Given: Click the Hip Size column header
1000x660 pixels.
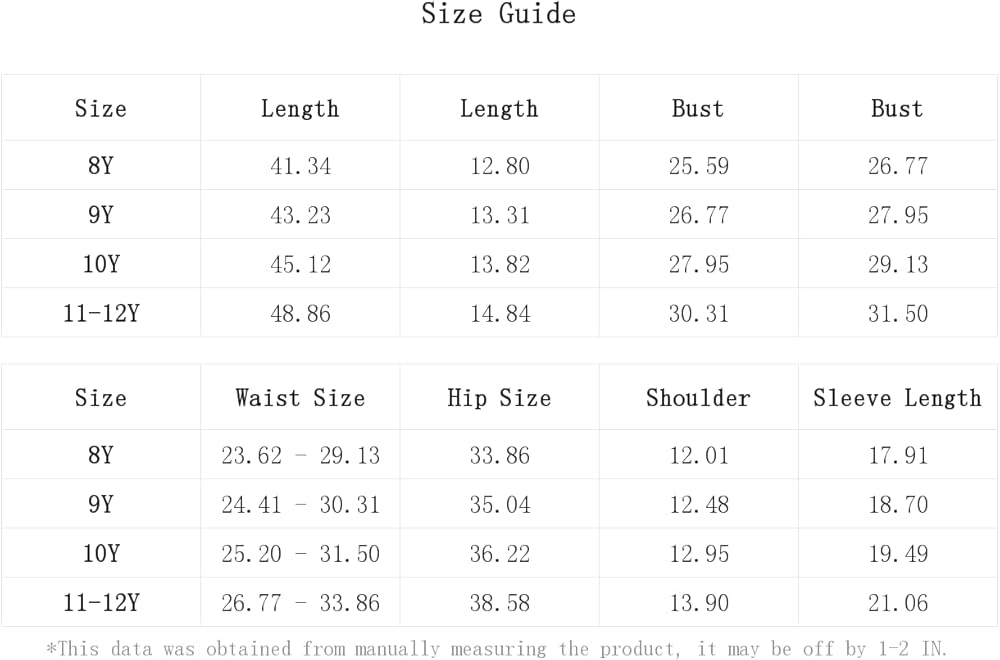Looking at the screenshot, I should tap(499, 398).
